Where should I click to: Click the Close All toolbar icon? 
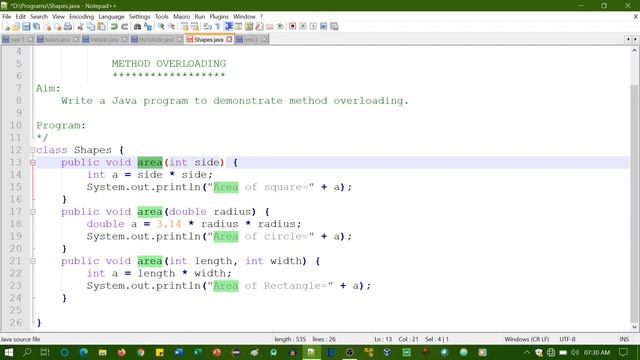click(58, 27)
